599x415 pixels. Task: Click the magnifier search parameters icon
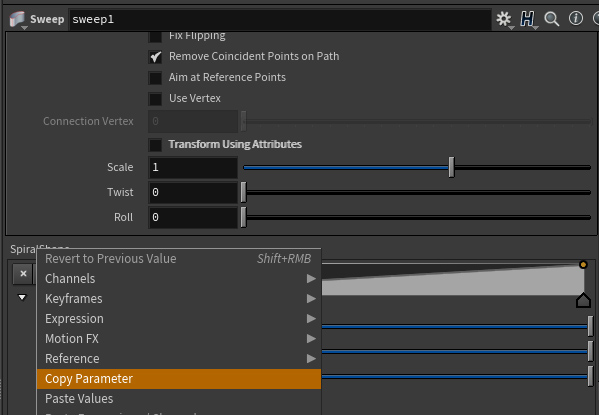pos(552,19)
